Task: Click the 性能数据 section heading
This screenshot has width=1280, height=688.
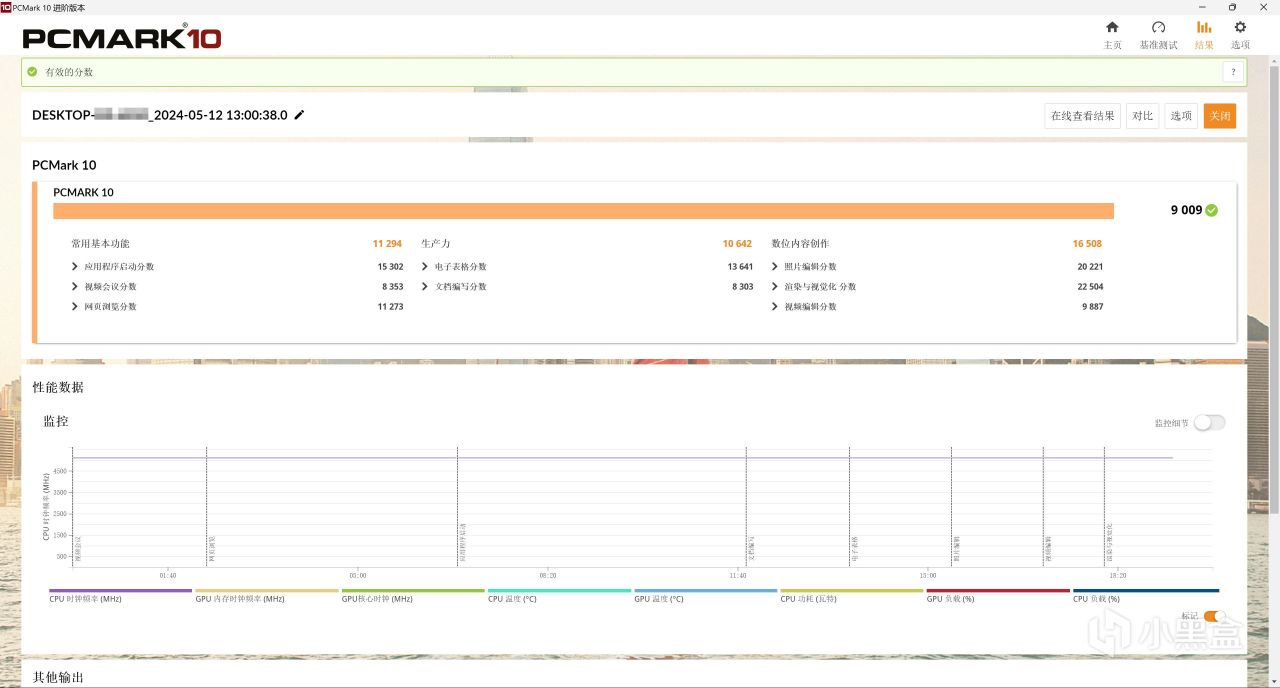Action: 58,387
